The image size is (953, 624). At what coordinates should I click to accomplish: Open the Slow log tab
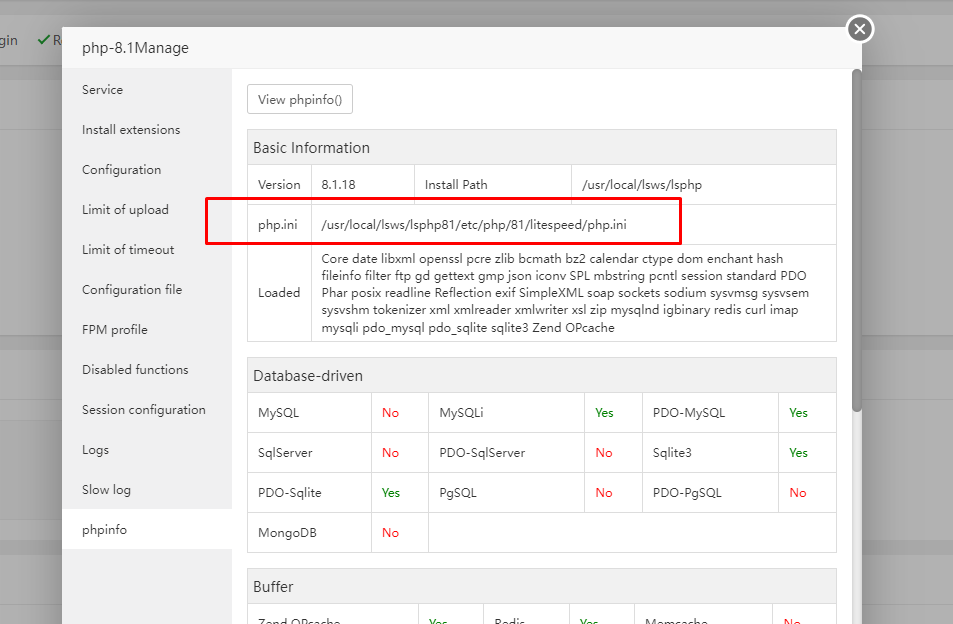(106, 490)
